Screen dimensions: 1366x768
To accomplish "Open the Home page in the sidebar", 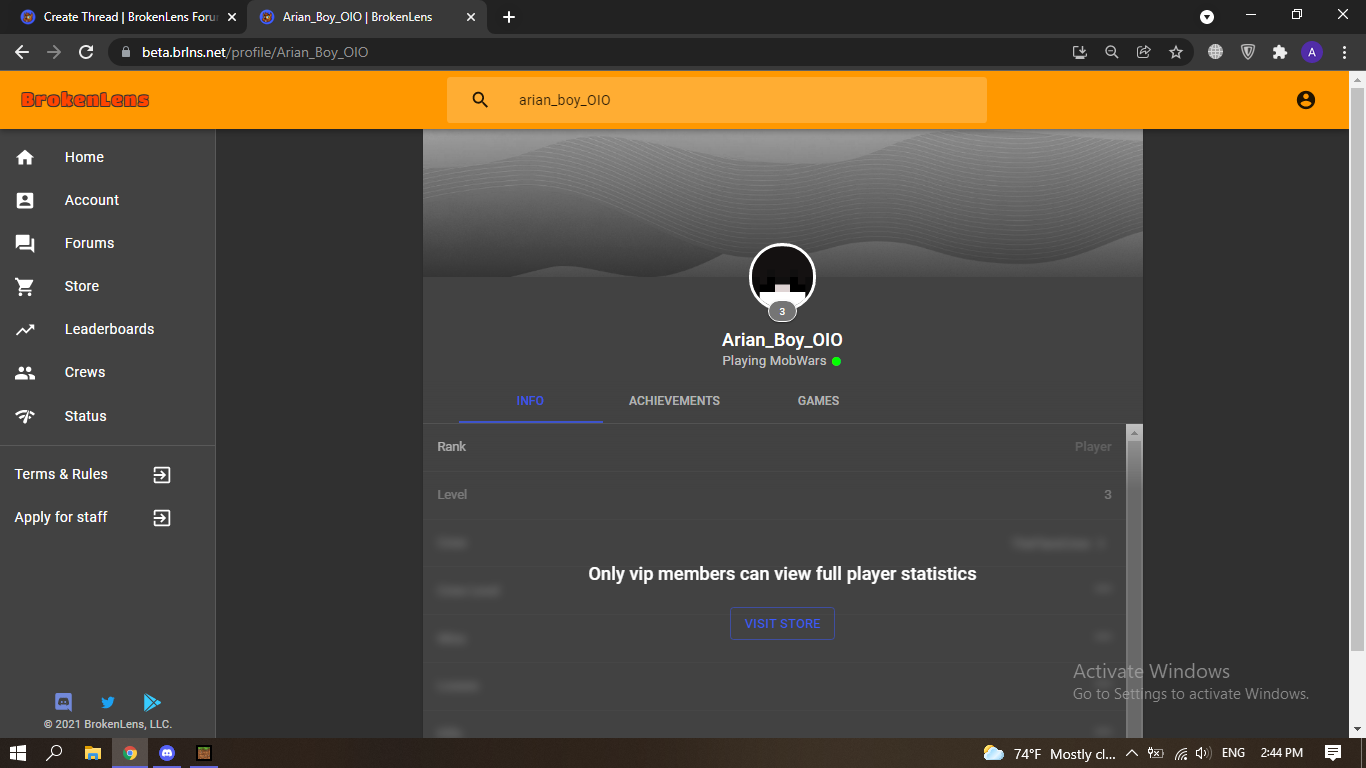I will tap(107, 157).
